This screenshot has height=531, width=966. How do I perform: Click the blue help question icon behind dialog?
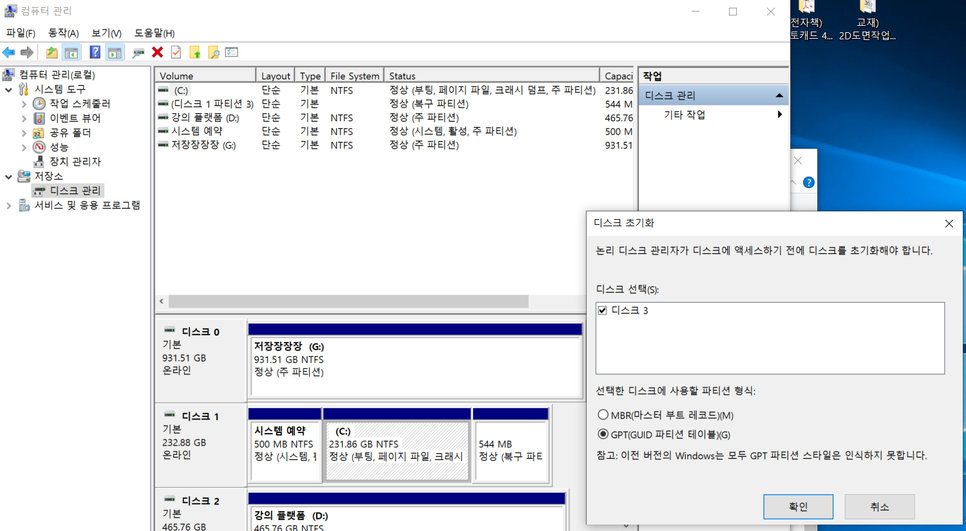pos(809,182)
